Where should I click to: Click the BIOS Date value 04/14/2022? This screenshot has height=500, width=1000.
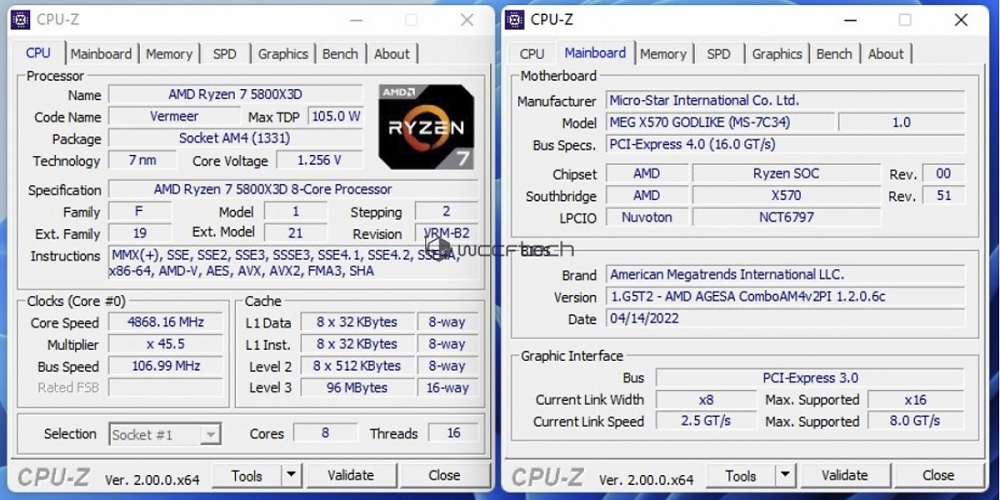coord(785,319)
